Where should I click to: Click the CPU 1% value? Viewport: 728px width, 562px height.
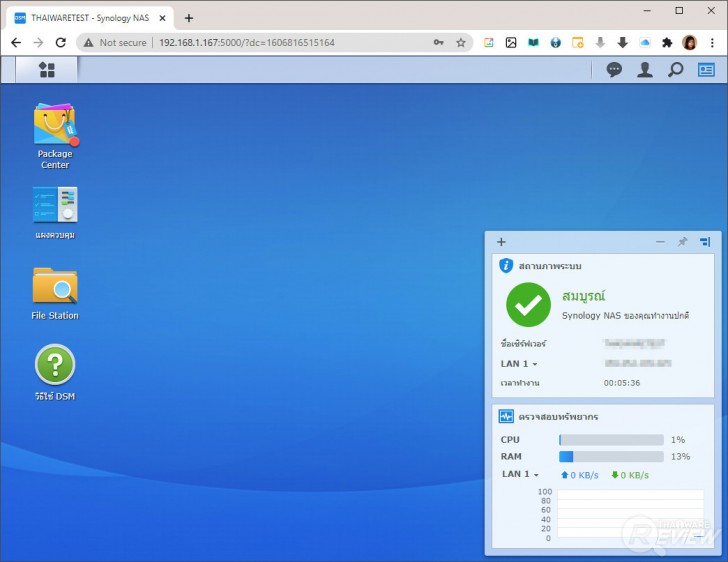pyautogui.click(x=678, y=440)
